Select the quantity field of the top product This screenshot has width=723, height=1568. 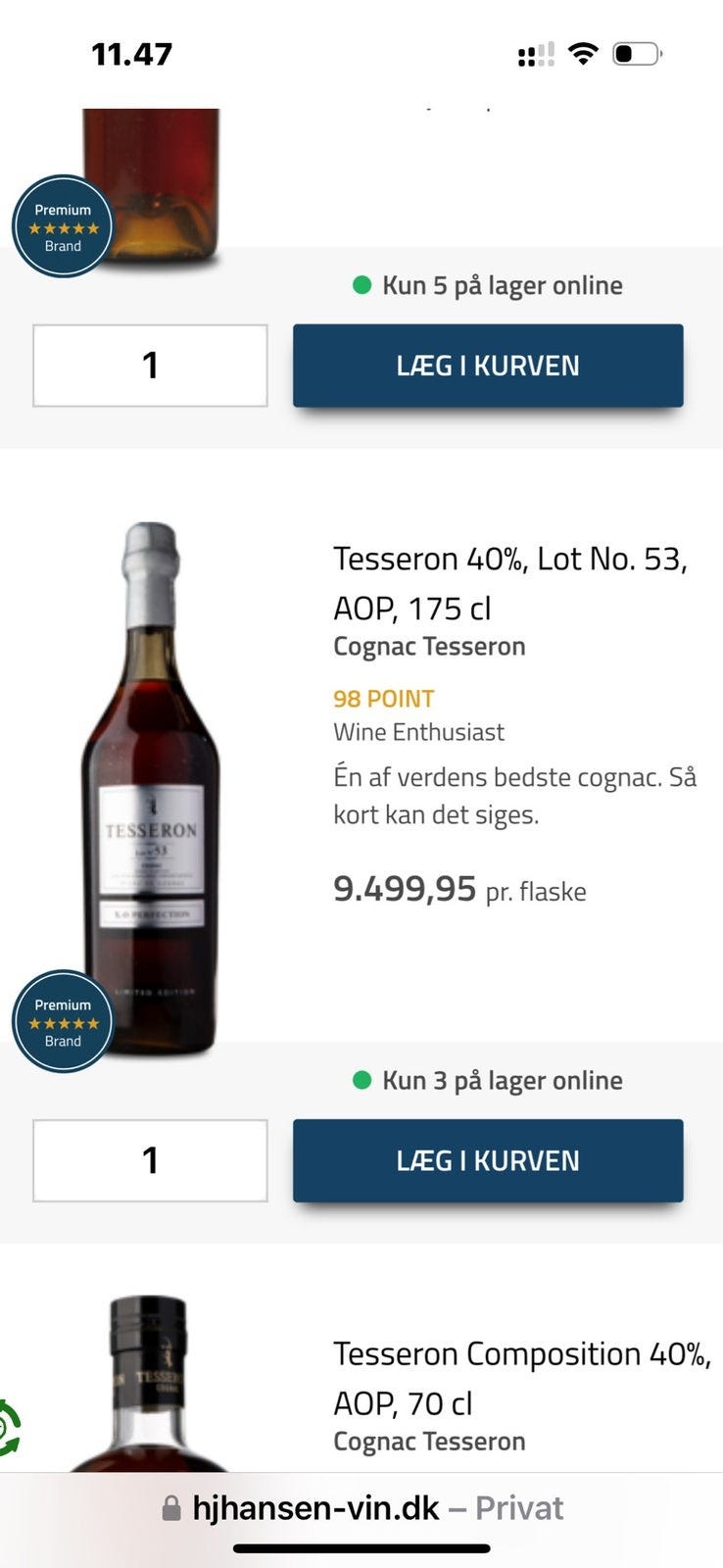coord(150,366)
